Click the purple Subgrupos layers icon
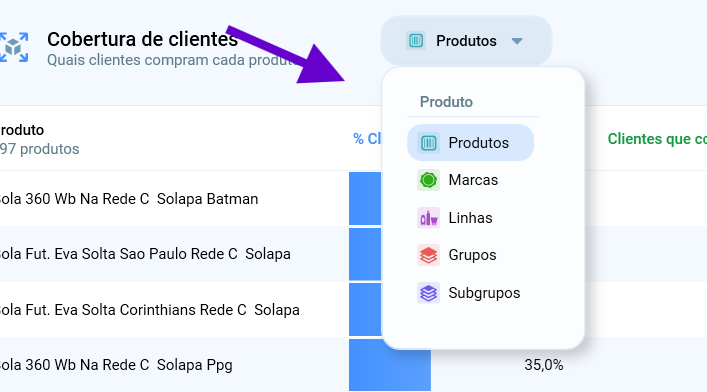707x392 pixels. 428,293
